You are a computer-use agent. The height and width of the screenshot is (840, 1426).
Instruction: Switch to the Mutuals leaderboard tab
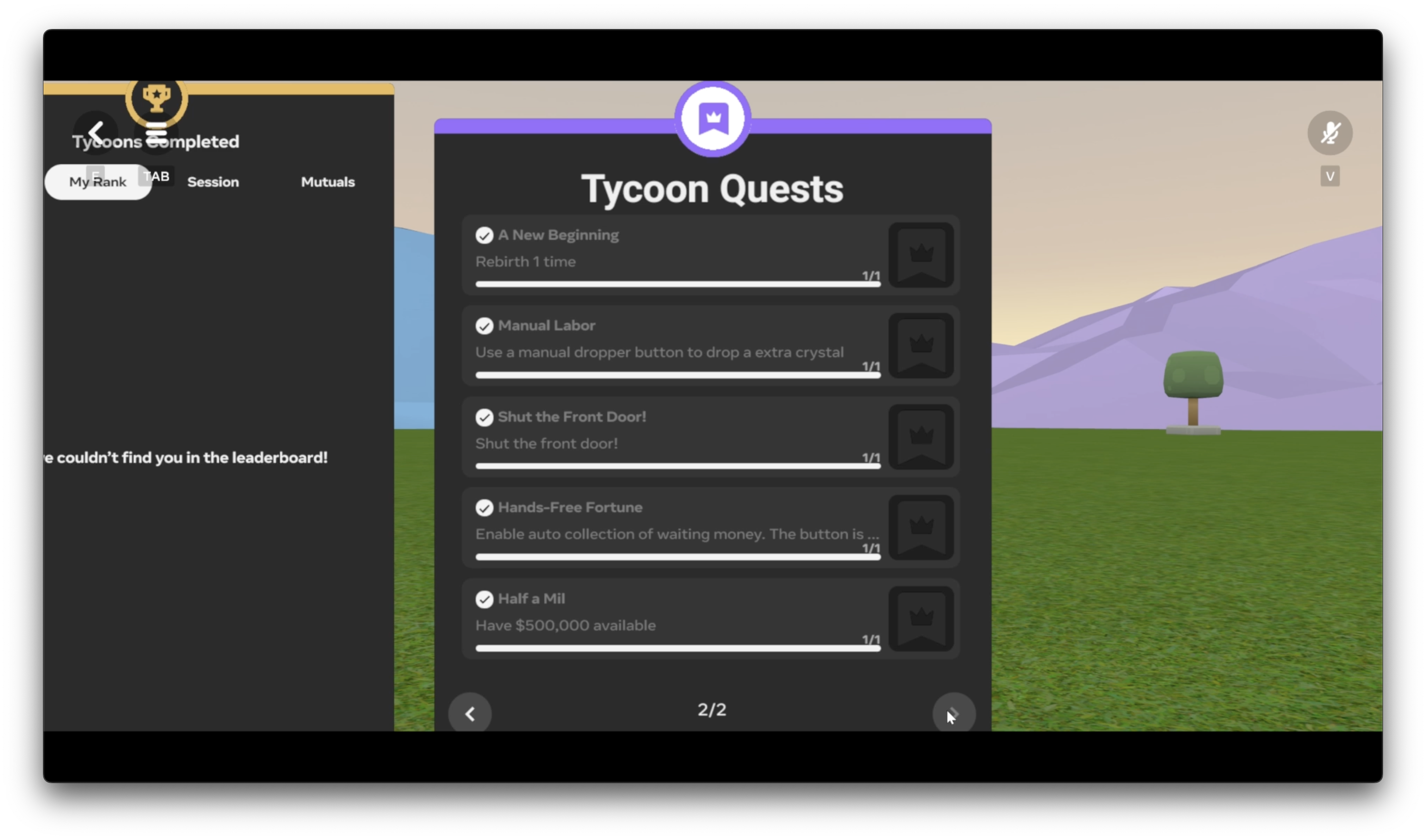(x=328, y=182)
